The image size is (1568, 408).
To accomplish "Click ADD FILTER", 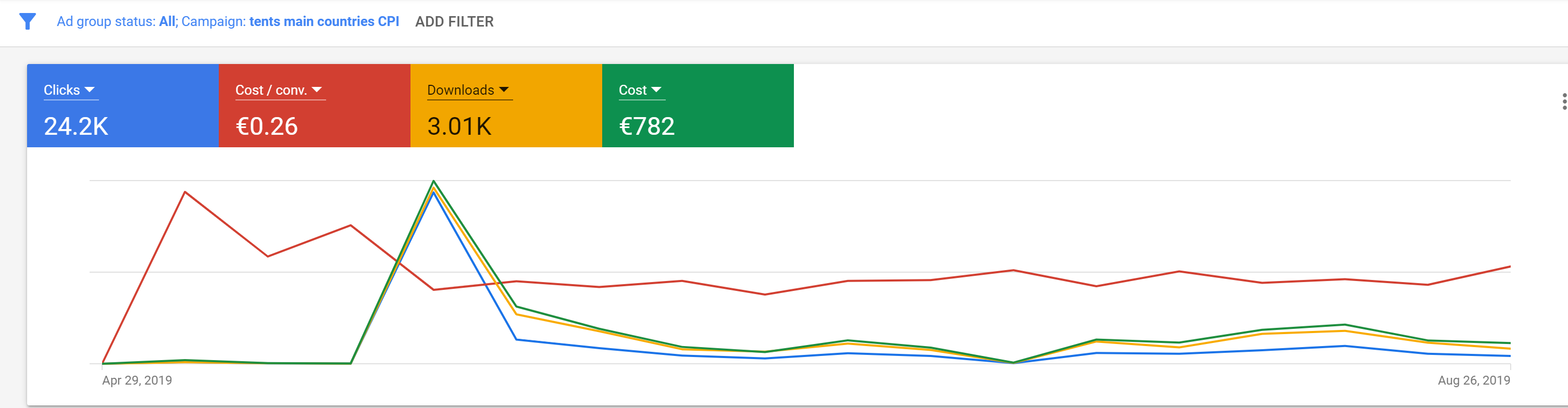I will [x=454, y=22].
